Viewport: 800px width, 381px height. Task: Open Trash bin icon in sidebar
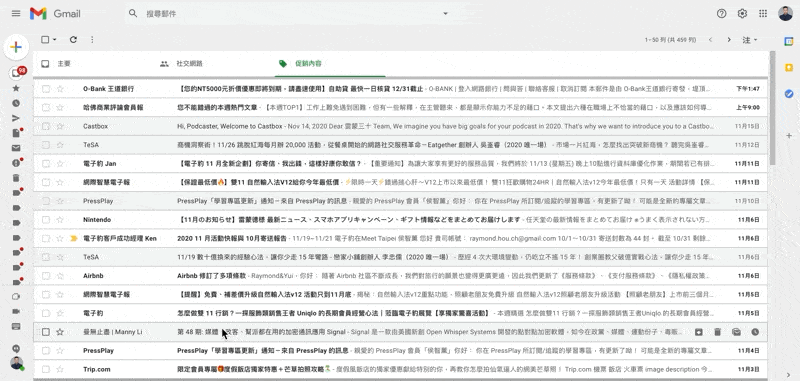pos(16,178)
